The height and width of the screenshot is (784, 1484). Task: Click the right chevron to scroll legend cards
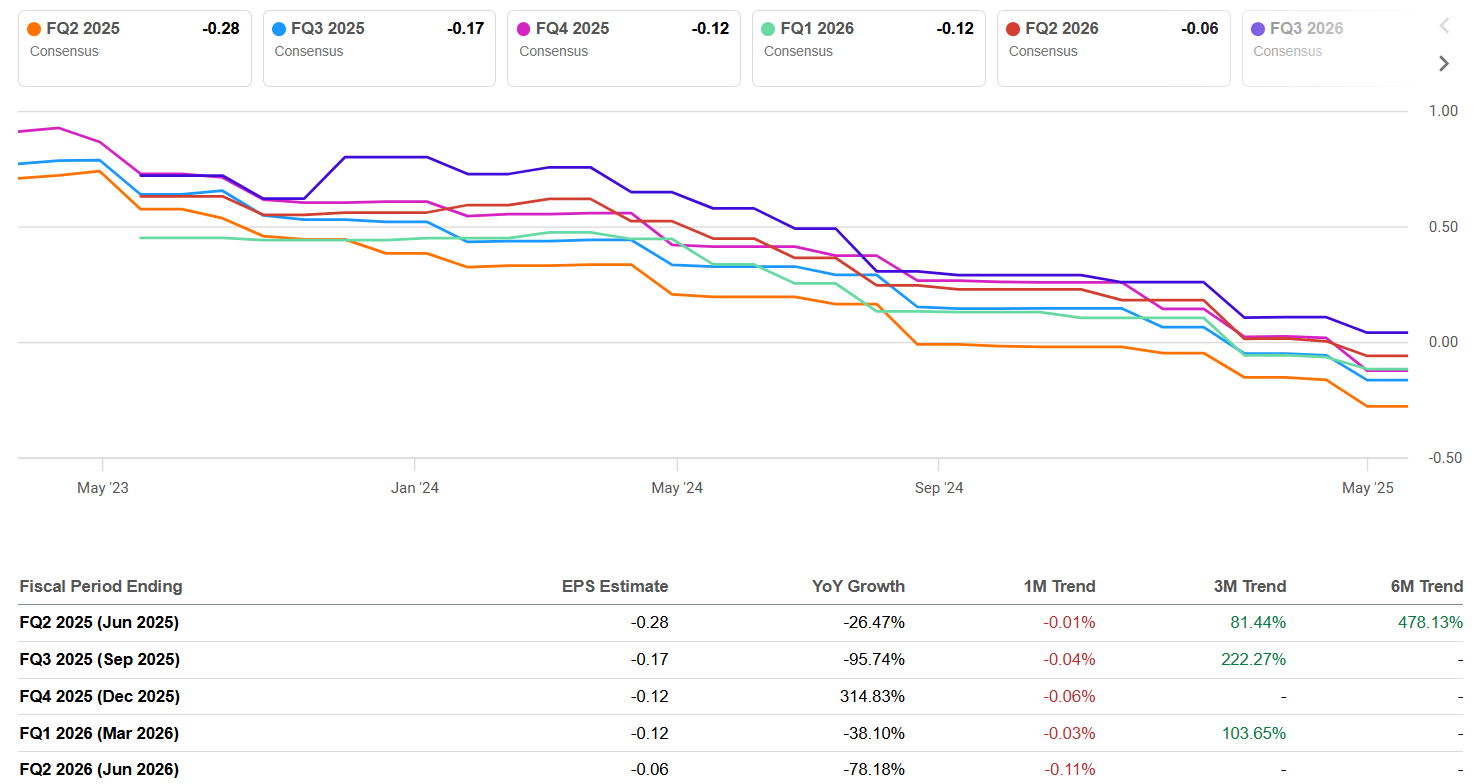(1443, 63)
